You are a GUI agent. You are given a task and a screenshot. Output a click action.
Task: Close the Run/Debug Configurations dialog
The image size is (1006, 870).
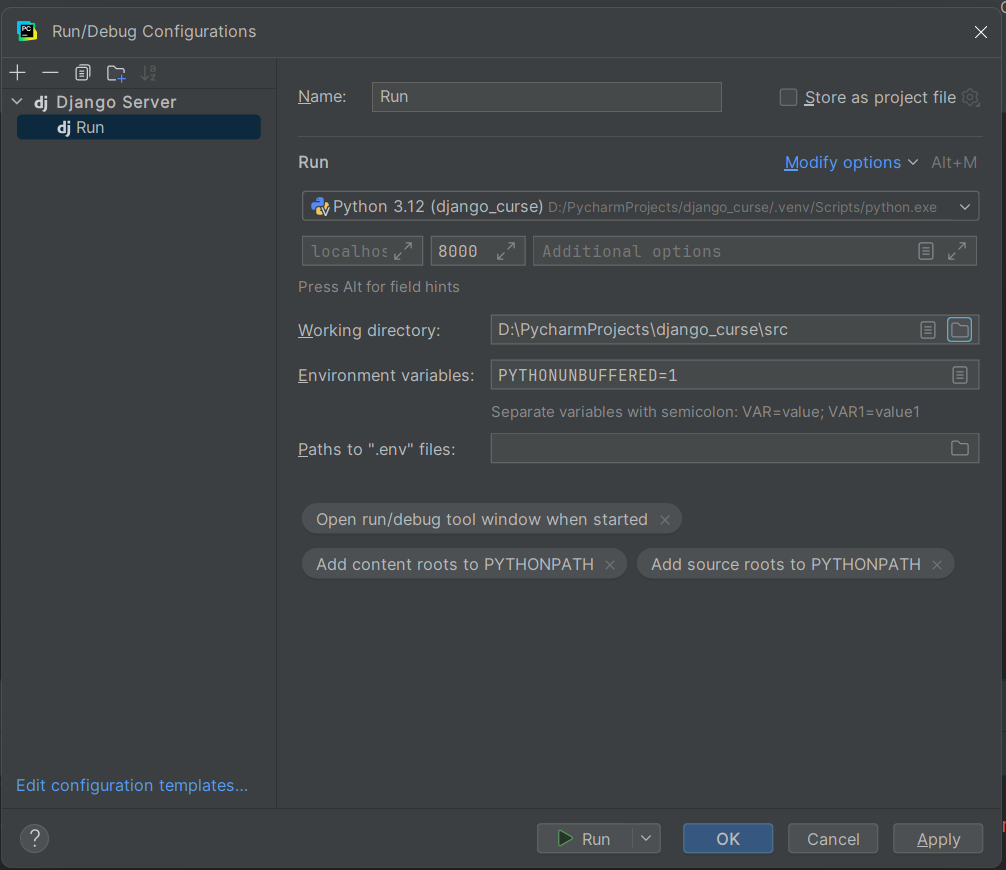(x=981, y=32)
